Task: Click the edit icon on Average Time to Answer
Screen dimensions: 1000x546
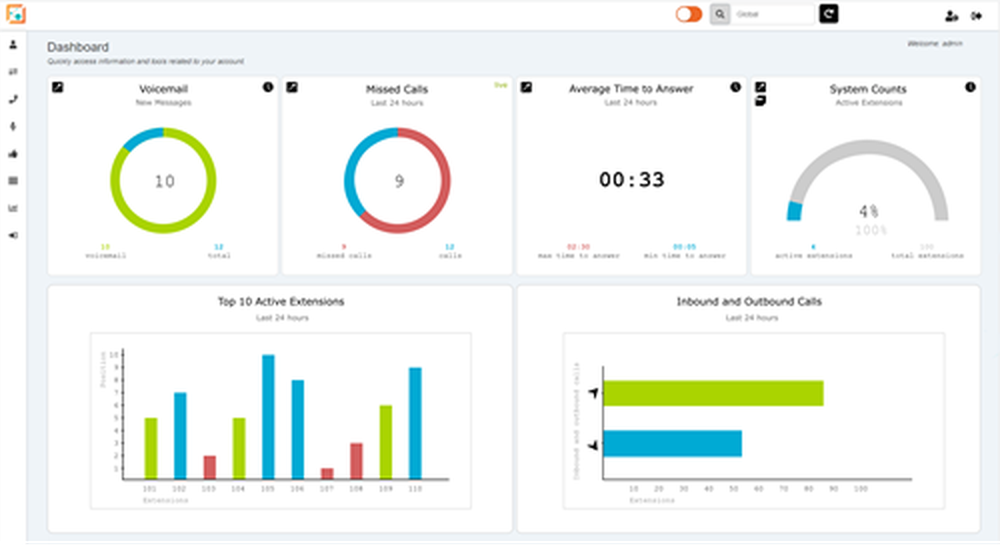Action: 526,87
